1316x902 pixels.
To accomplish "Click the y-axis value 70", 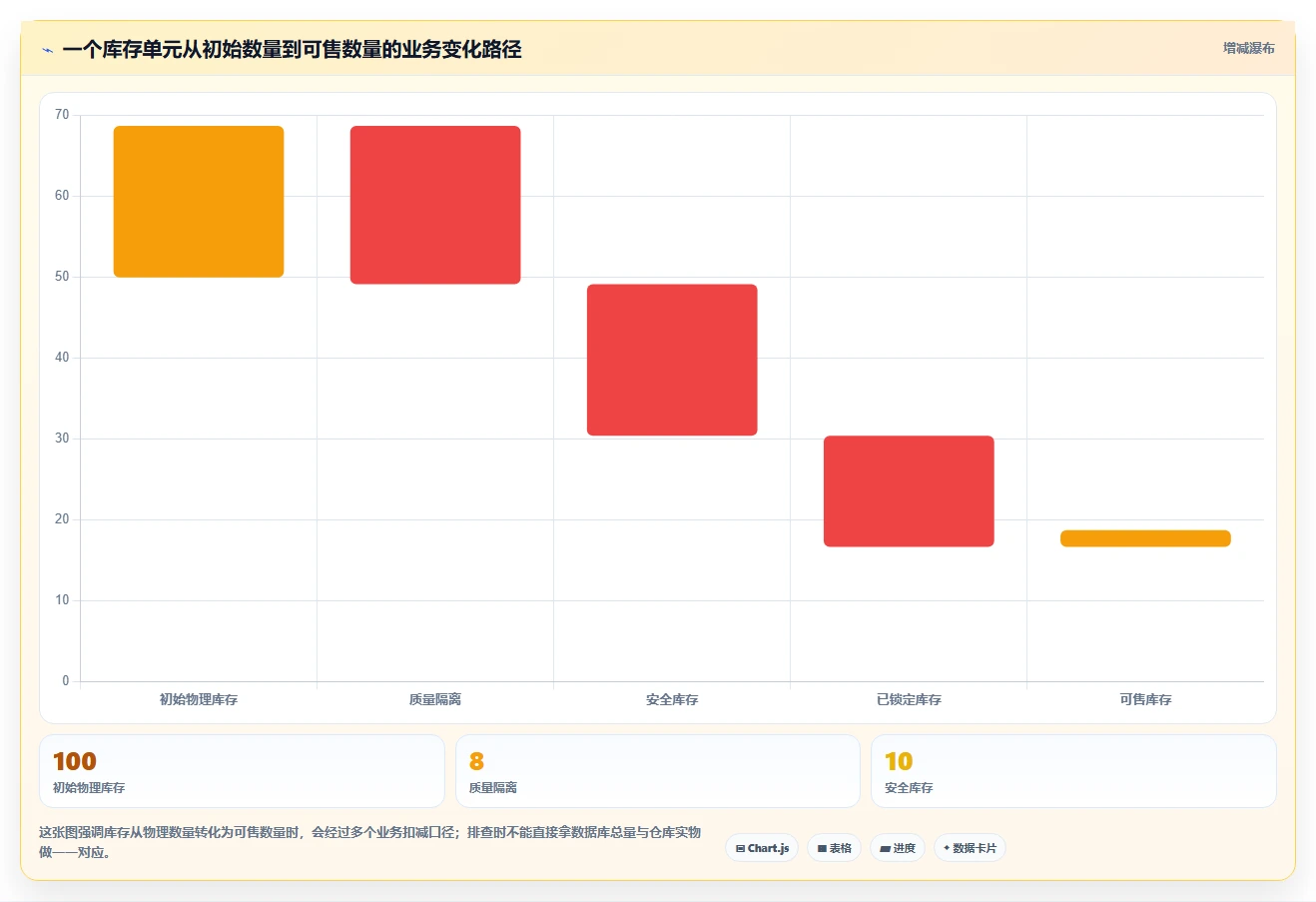I will [x=62, y=115].
